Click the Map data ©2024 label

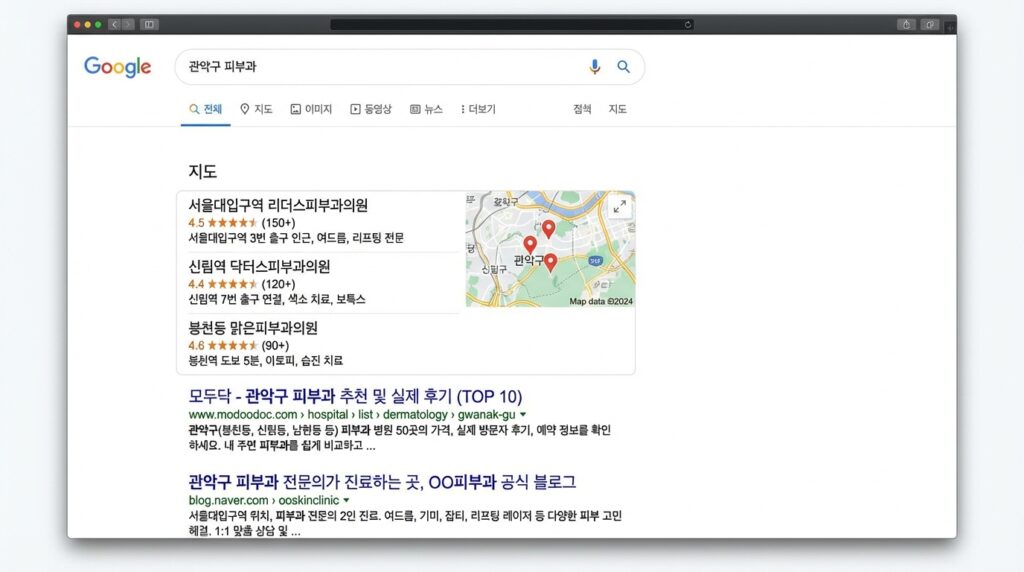(601, 302)
